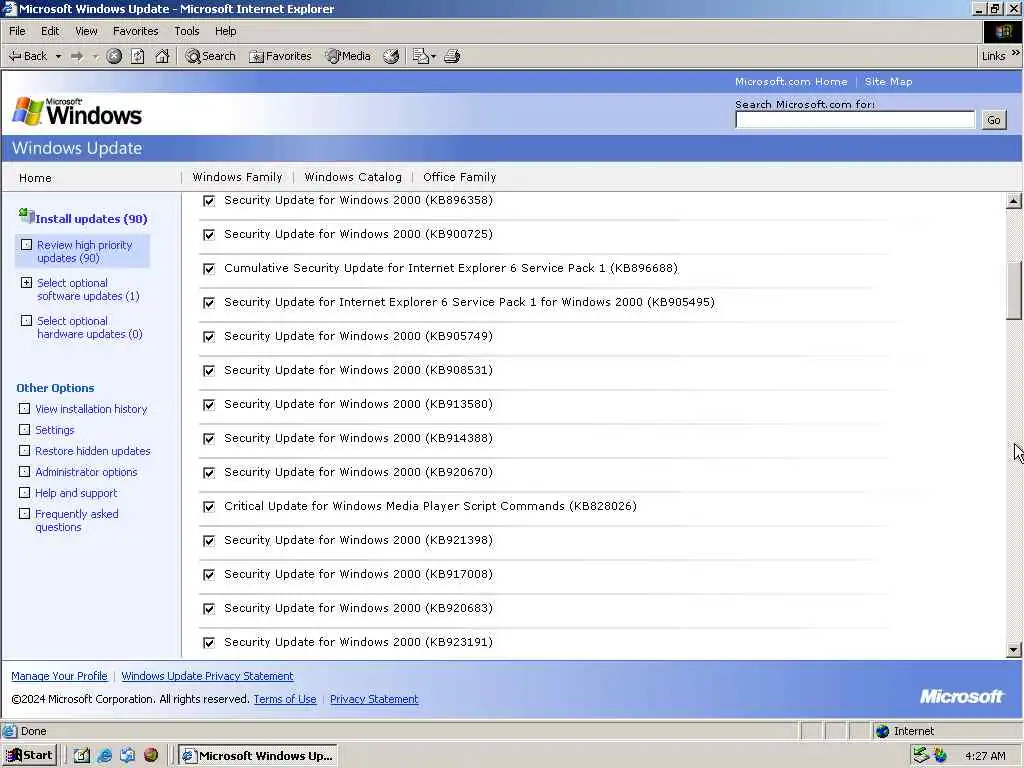This screenshot has width=1024, height=768.
Task: Click box icon beside Frequently asked questions
Action: tap(24, 514)
